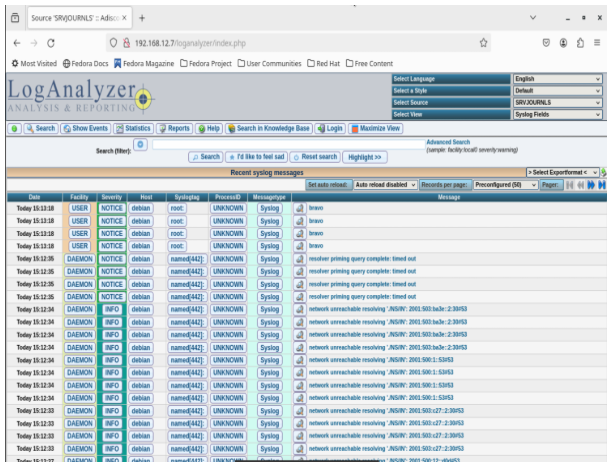
Task: Open Firefox View tab icon
Action: (x=15, y=18)
